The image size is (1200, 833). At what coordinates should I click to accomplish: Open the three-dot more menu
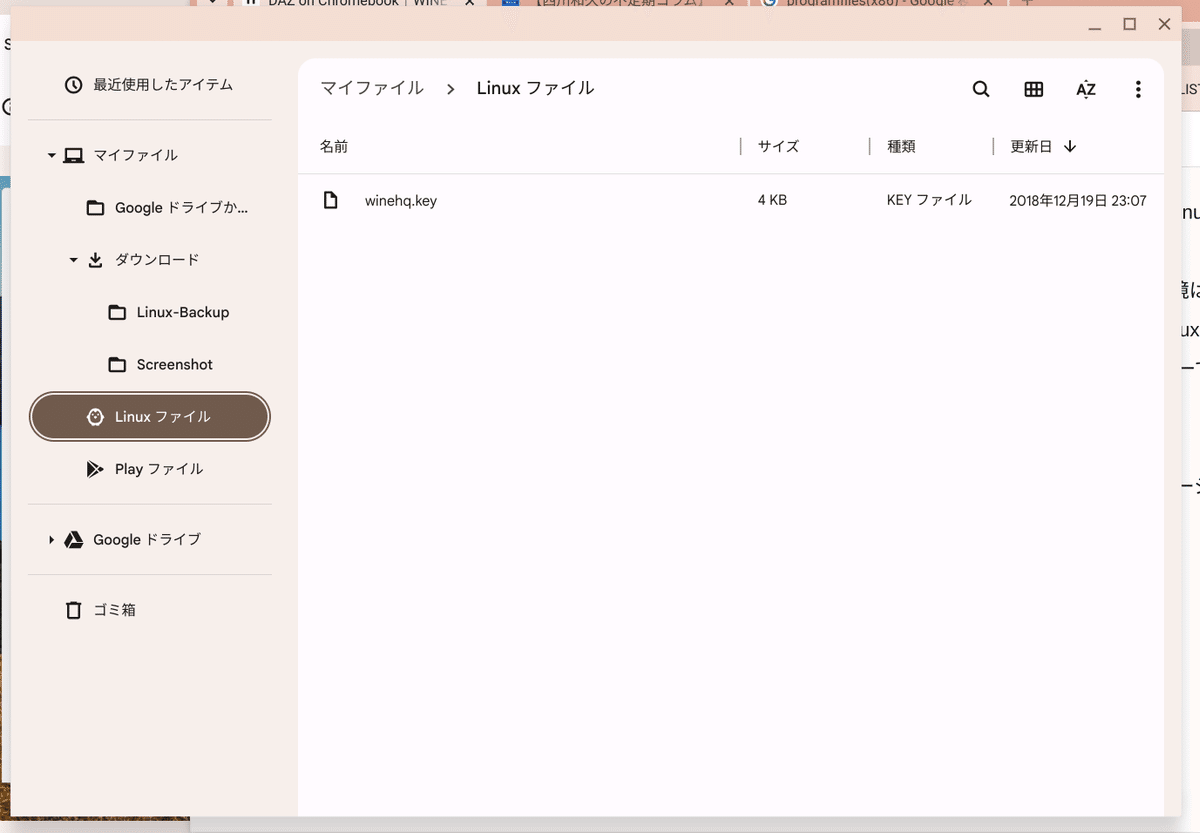pyautogui.click(x=1138, y=89)
